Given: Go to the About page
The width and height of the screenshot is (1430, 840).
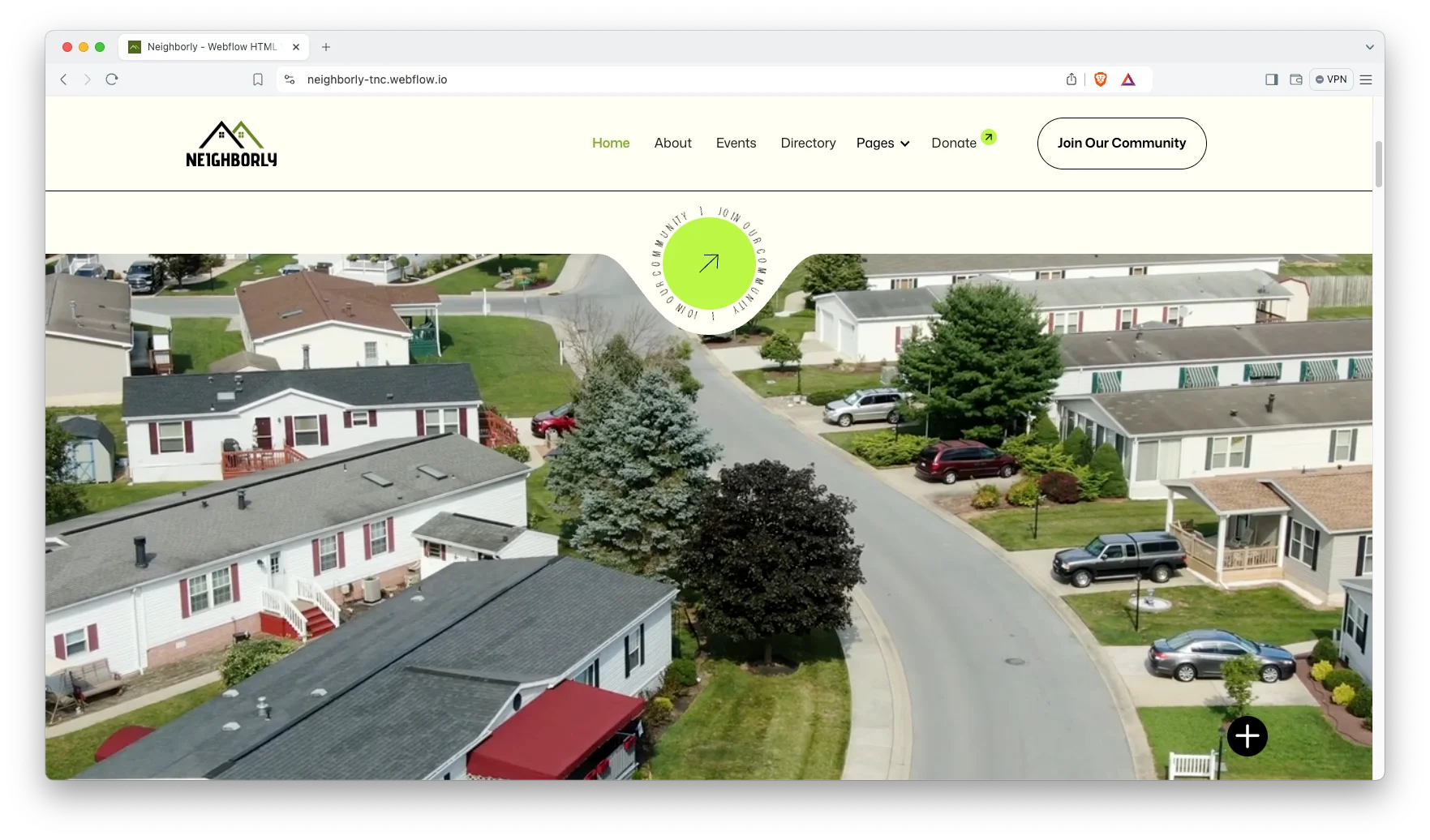Looking at the screenshot, I should (672, 144).
